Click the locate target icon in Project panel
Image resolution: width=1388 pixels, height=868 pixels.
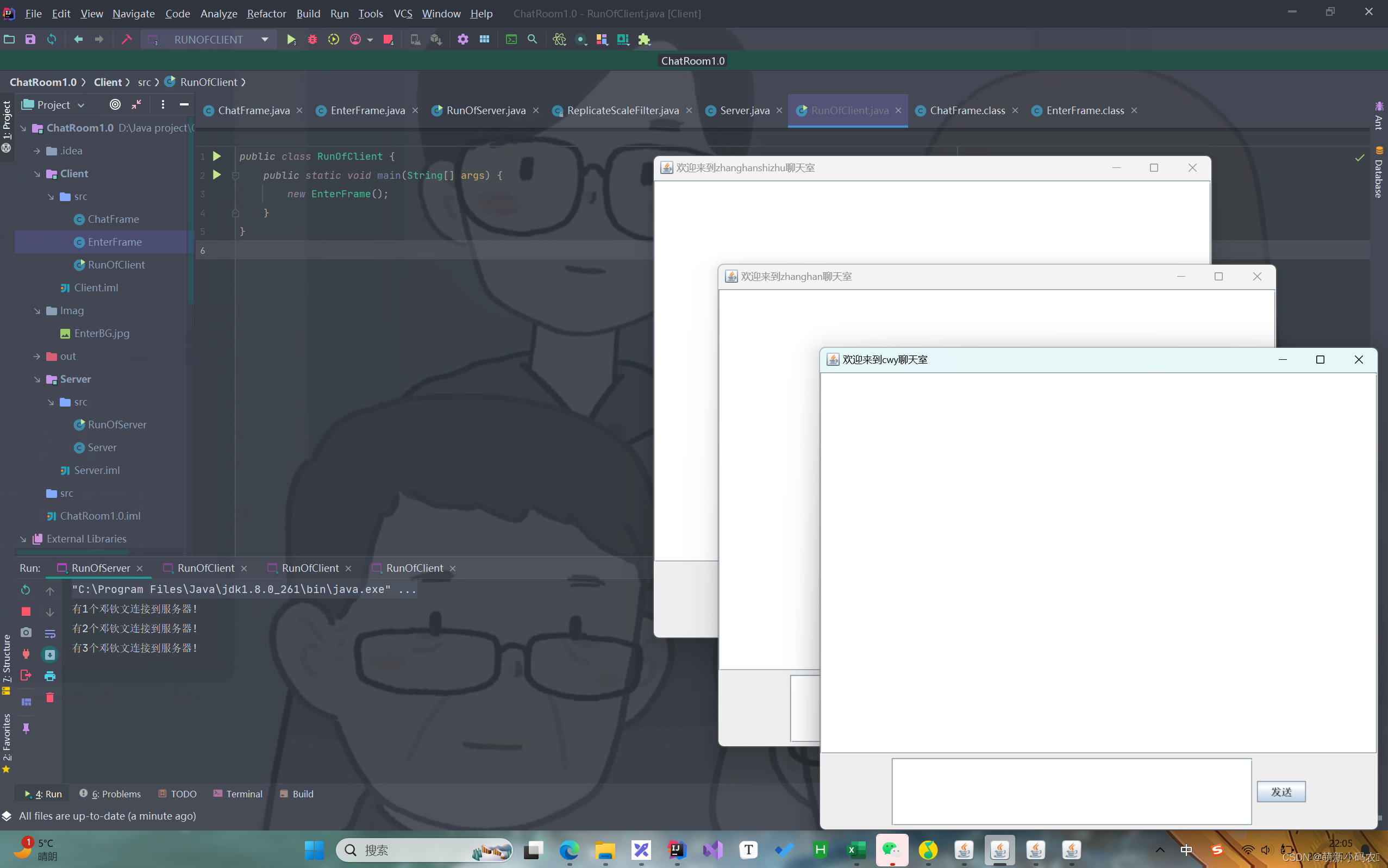115,104
